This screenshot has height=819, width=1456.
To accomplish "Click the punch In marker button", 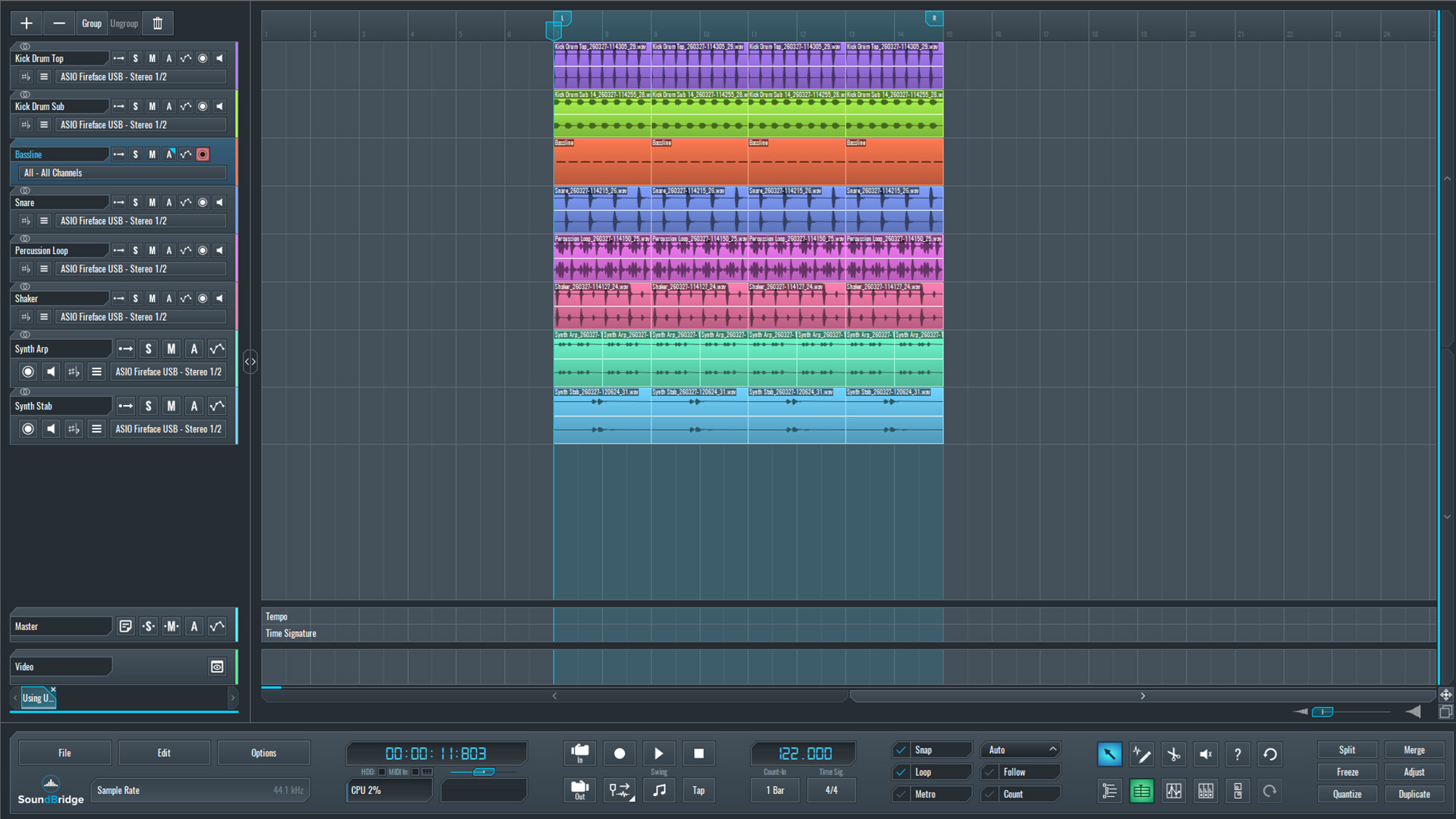I will [580, 753].
